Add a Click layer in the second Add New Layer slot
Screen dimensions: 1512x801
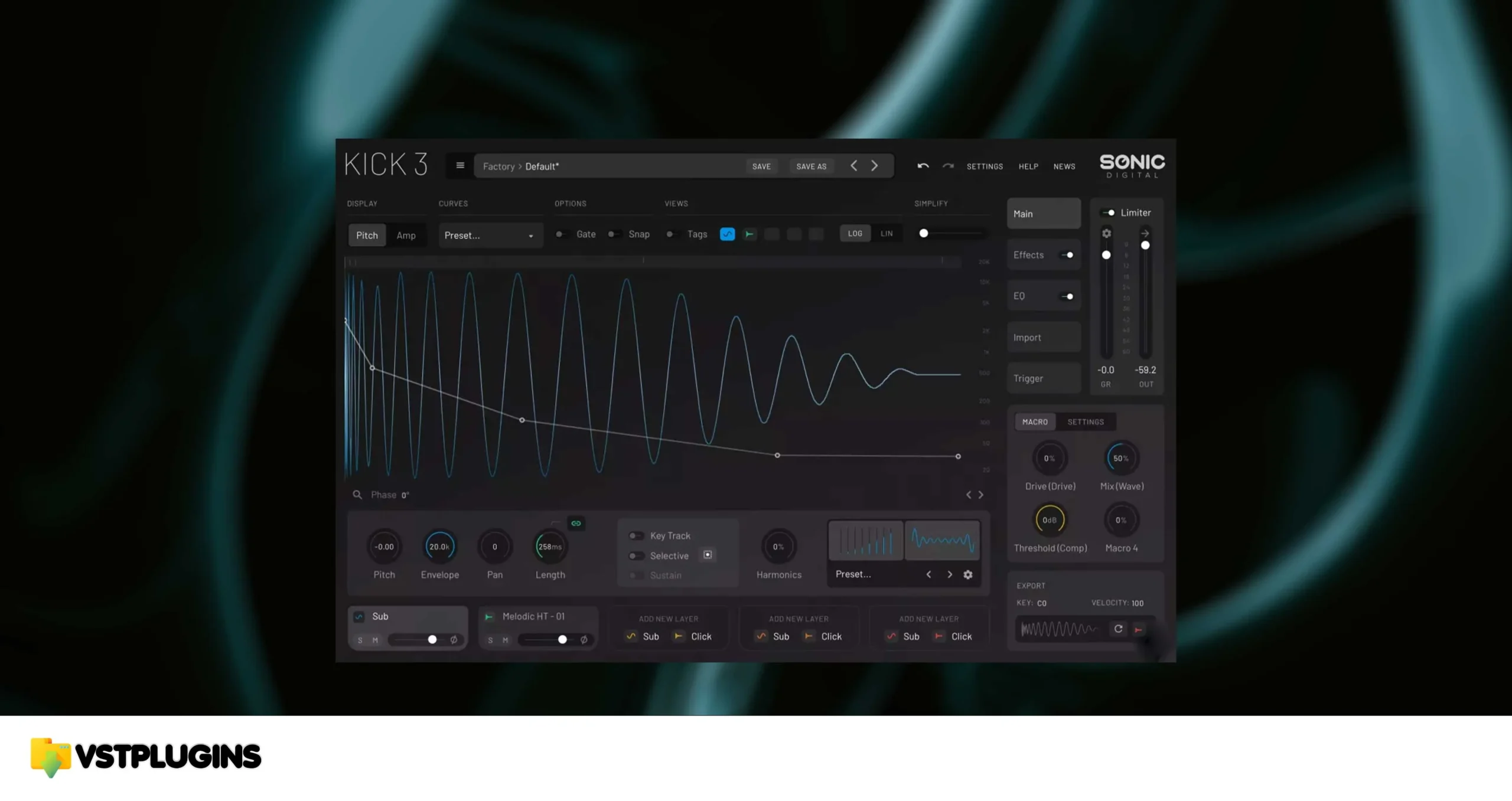[823, 636]
